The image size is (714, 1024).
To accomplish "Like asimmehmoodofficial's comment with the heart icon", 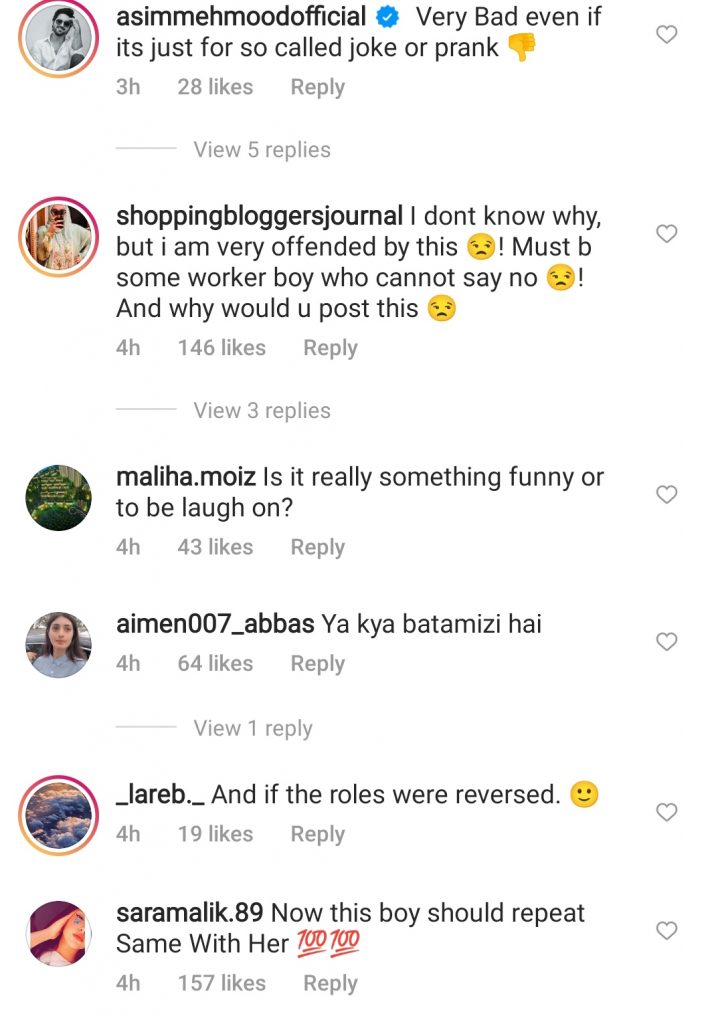I will (666, 33).
